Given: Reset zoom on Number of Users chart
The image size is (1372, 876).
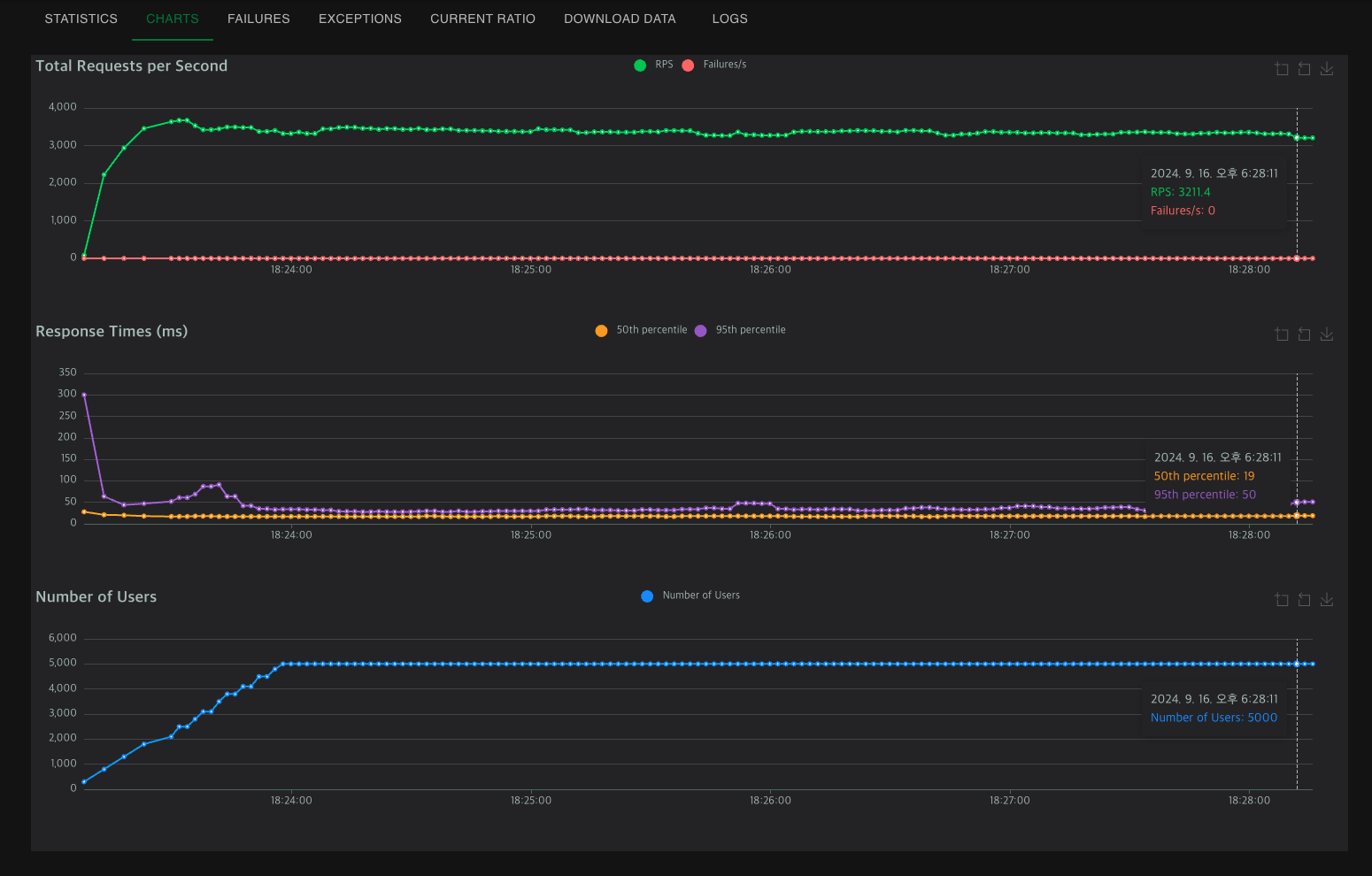Looking at the screenshot, I should pyautogui.click(x=1304, y=600).
